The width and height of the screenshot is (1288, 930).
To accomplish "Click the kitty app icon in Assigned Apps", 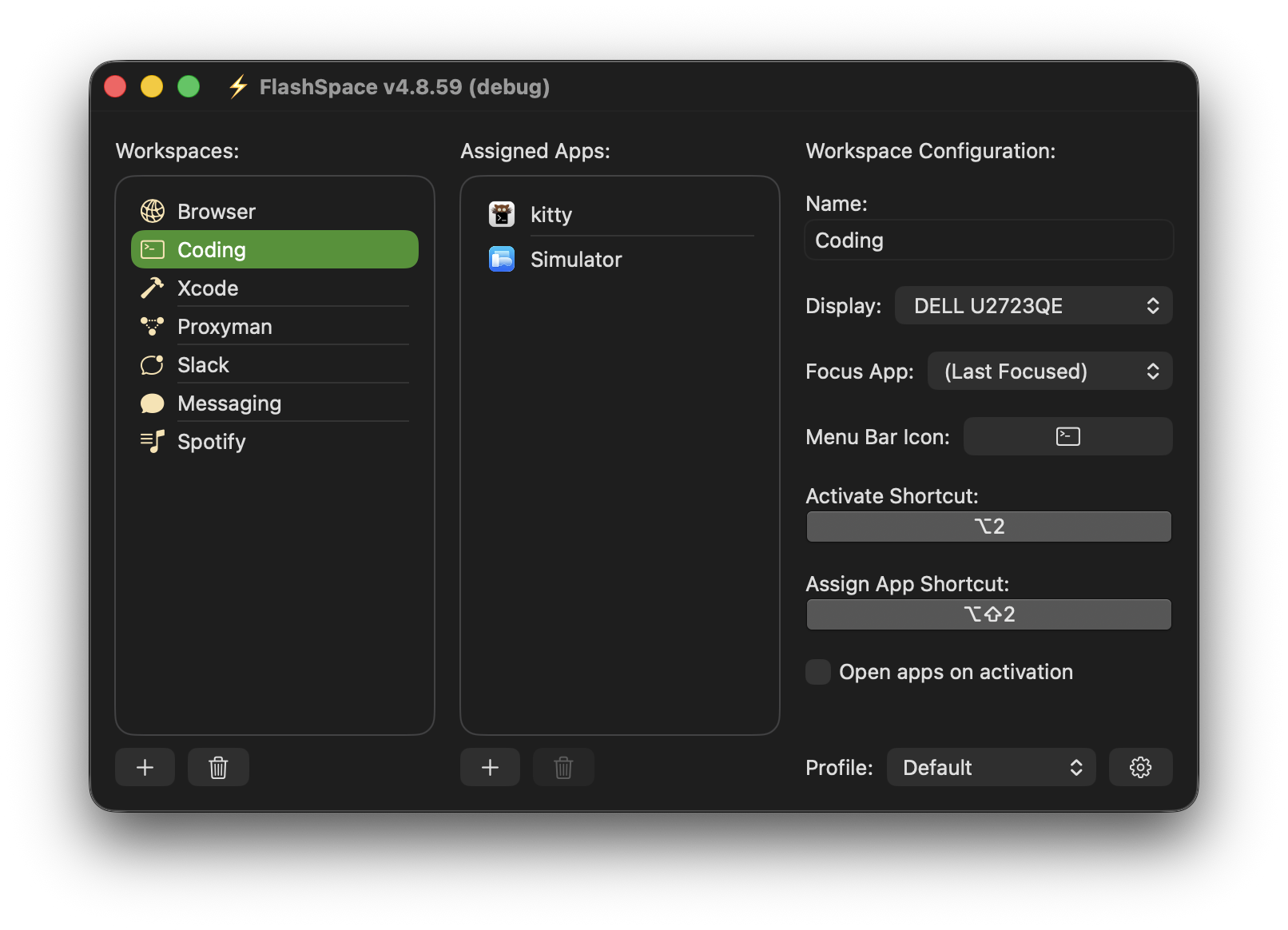I will (x=501, y=213).
